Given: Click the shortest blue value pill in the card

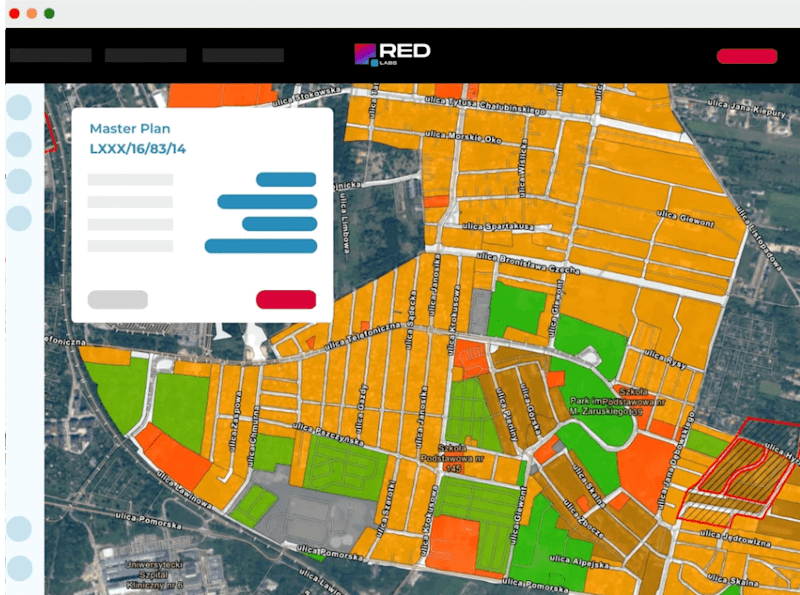Looking at the screenshot, I should pyautogui.click(x=286, y=180).
